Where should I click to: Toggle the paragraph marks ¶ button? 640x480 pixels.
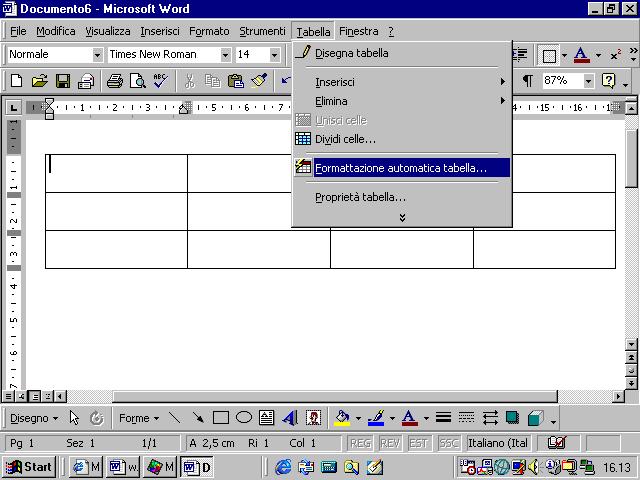click(527, 81)
